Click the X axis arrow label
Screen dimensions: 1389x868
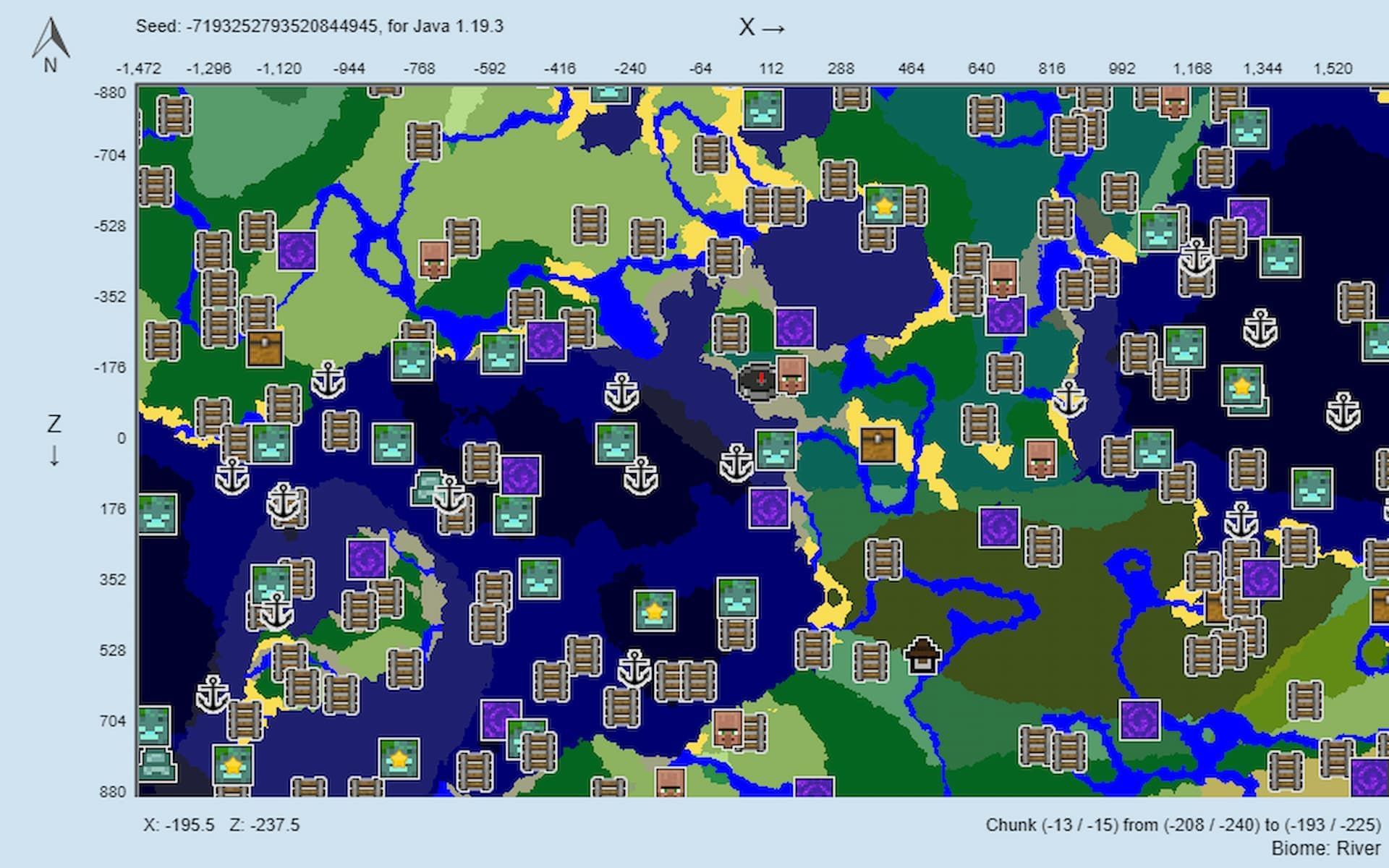point(762,28)
